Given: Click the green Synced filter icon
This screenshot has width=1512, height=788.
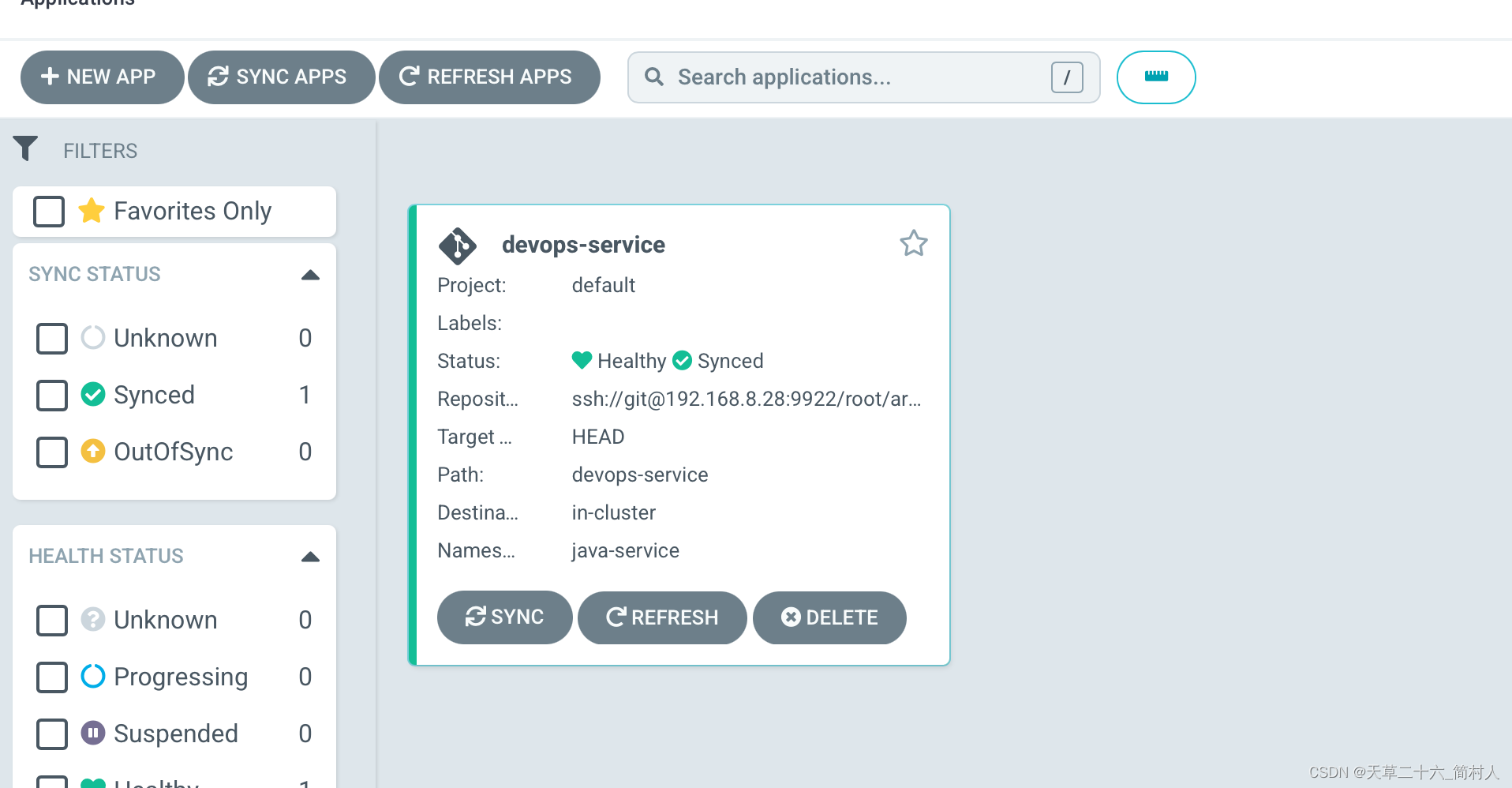Looking at the screenshot, I should [x=93, y=394].
